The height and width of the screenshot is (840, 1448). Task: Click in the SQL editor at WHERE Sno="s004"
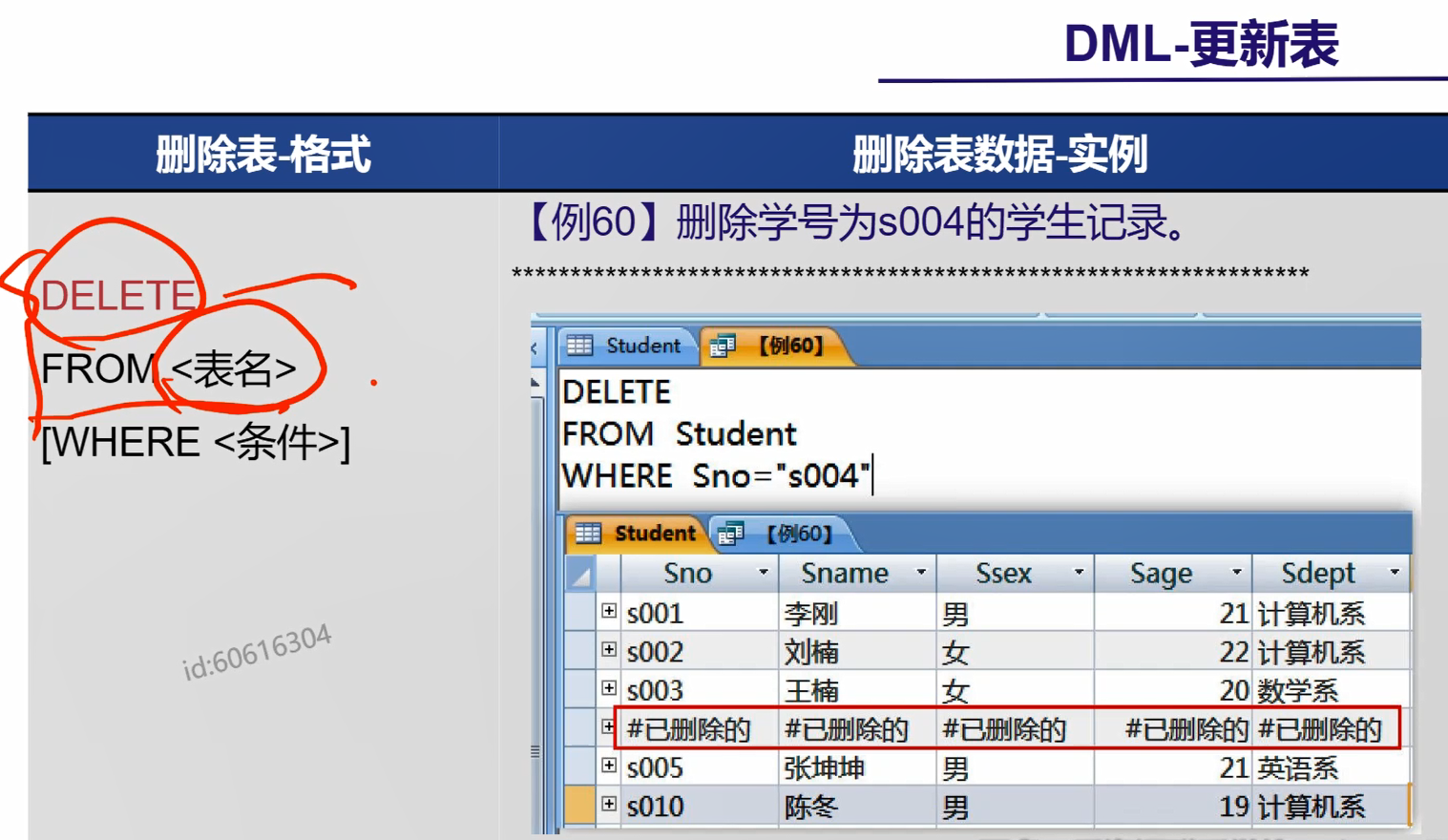(x=716, y=476)
